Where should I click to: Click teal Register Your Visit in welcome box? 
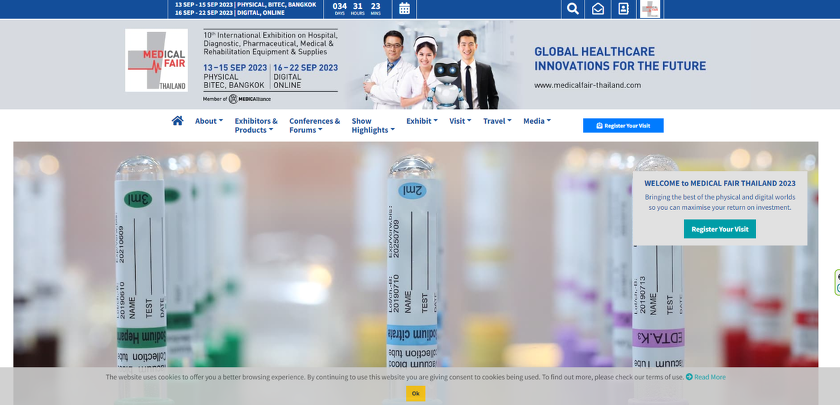[x=719, y=229]
